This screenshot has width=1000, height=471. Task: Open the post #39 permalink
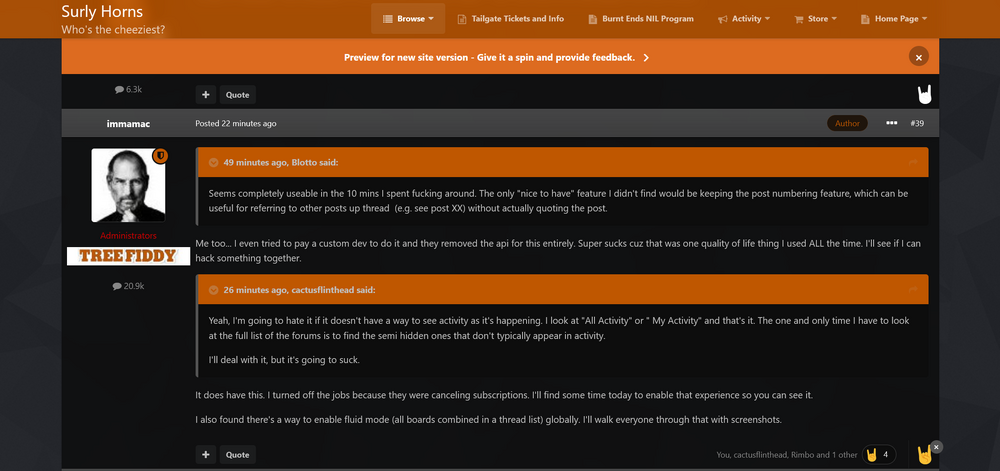pyautogui.click(x=917, y=123)
